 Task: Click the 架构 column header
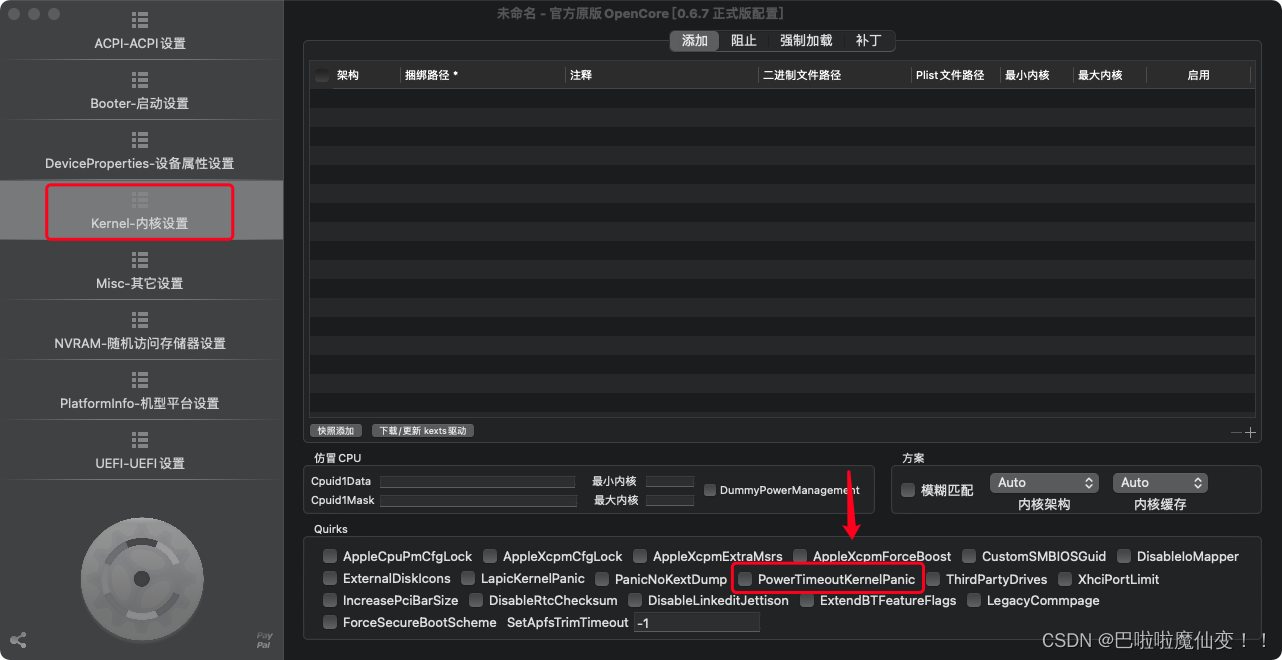coord(365,75)
